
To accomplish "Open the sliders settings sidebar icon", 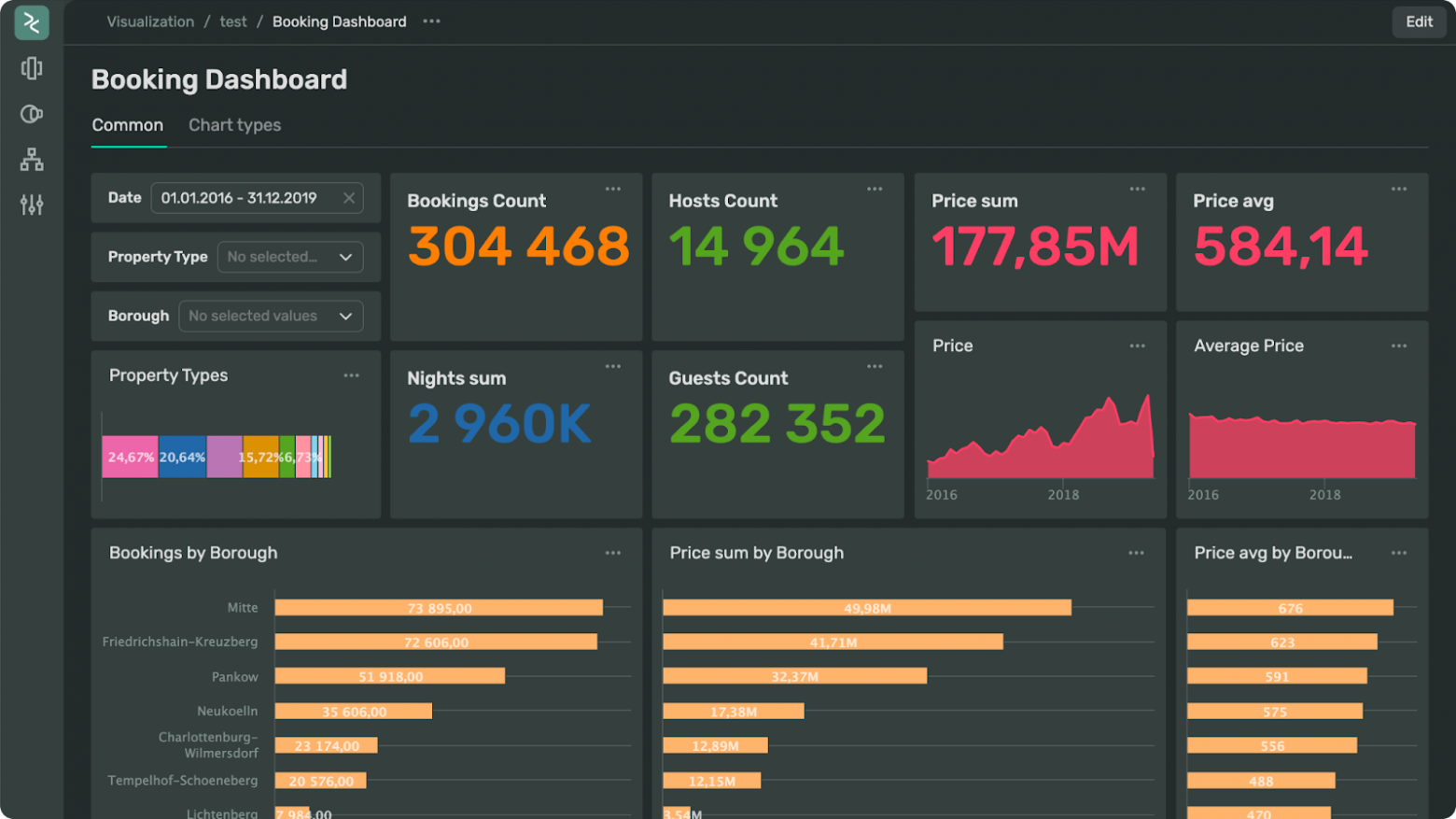I will 32,205.
